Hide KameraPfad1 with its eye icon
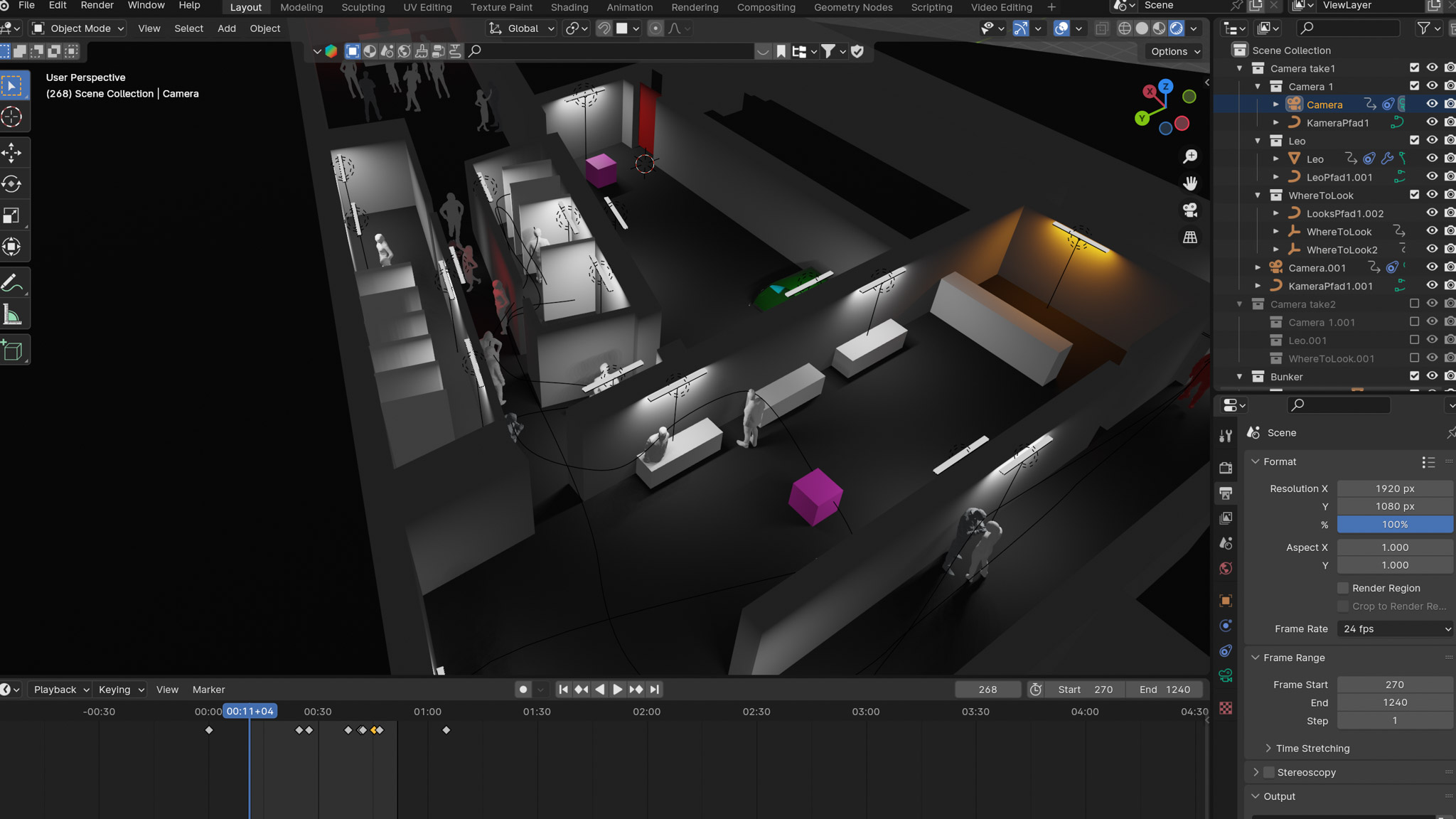Viewport: 1456px width, 819px height. [1432, 122]
